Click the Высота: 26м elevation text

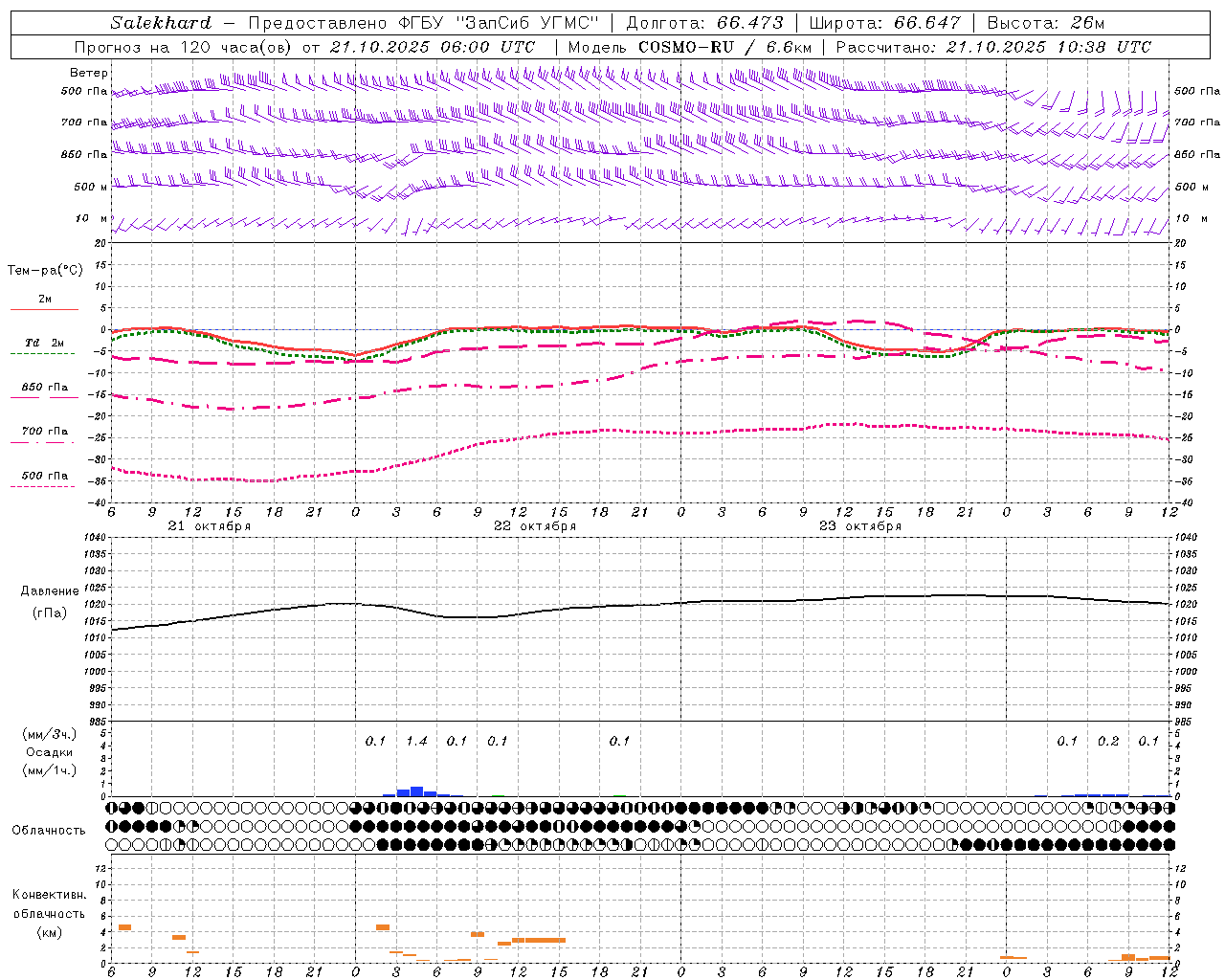point(1046,23)
